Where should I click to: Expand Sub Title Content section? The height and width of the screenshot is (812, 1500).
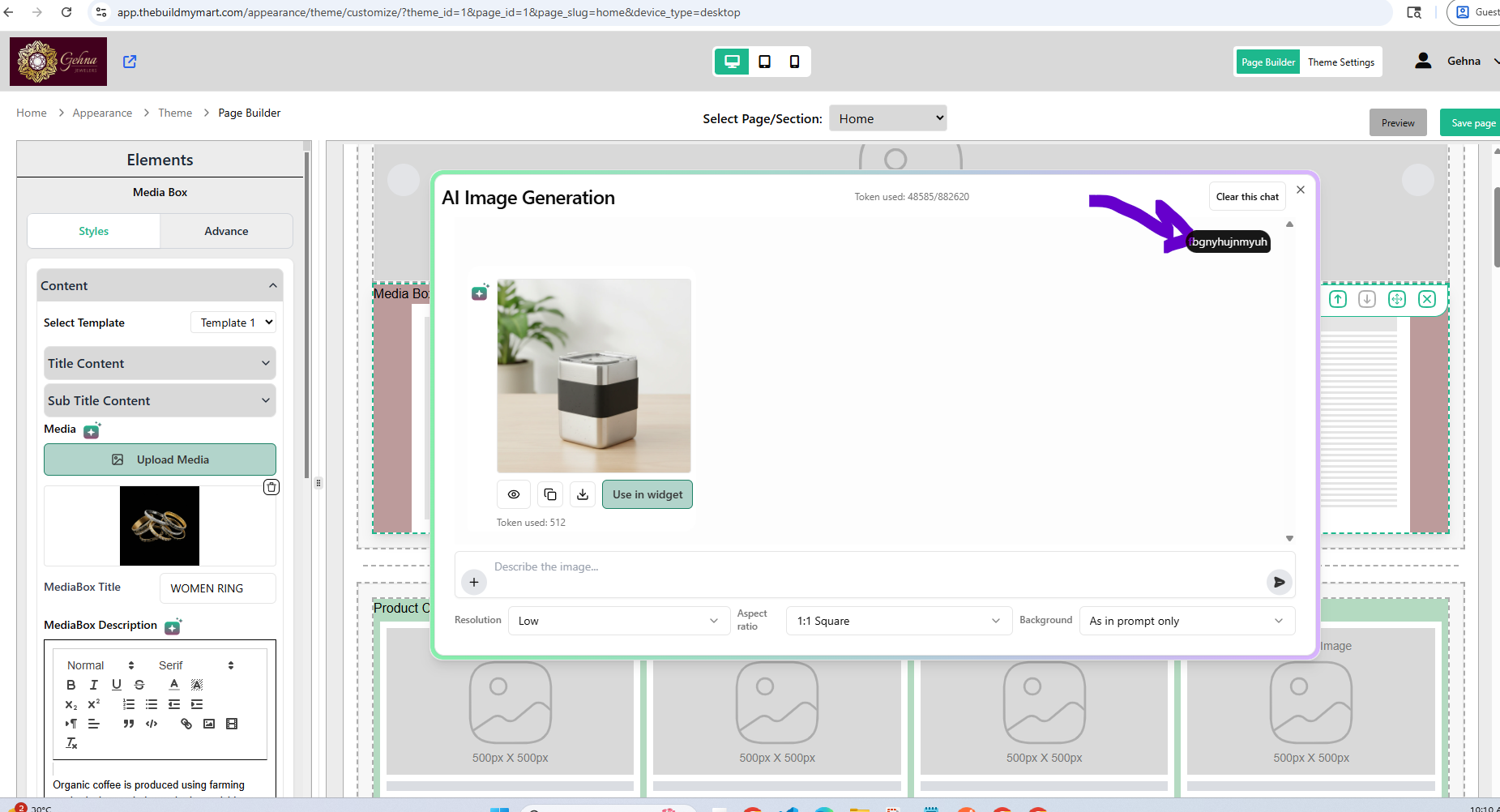click(x=160, y=400)
